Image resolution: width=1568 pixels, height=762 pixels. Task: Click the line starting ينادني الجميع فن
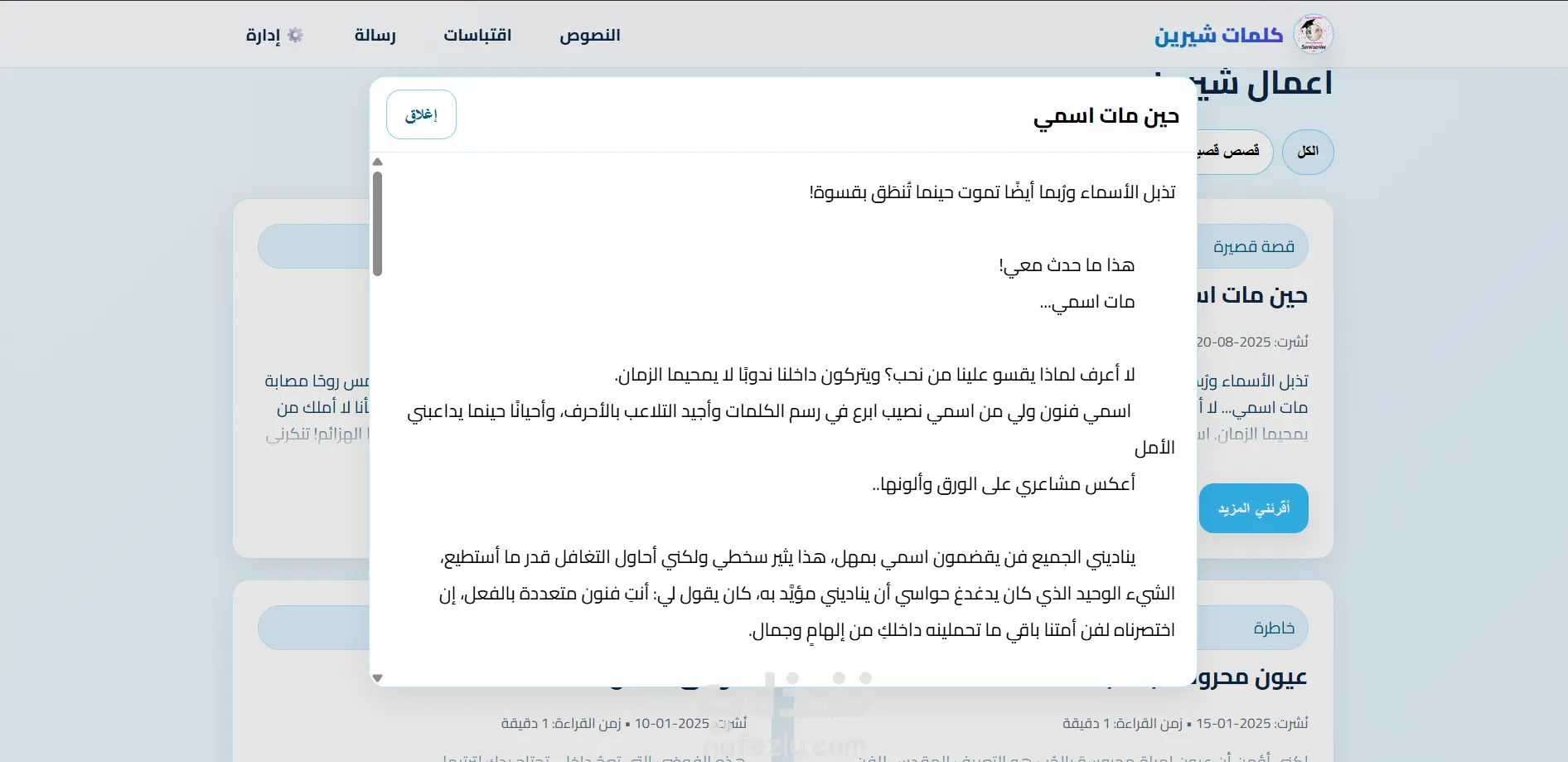(x=787, y=557)
